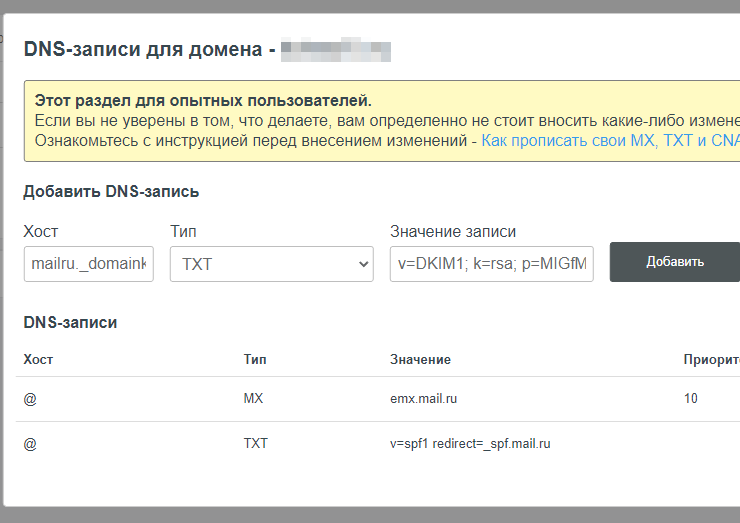Select the @ host cell of the TXT record
This screenshot has width=740, height=523.
[x=30, y=443]
